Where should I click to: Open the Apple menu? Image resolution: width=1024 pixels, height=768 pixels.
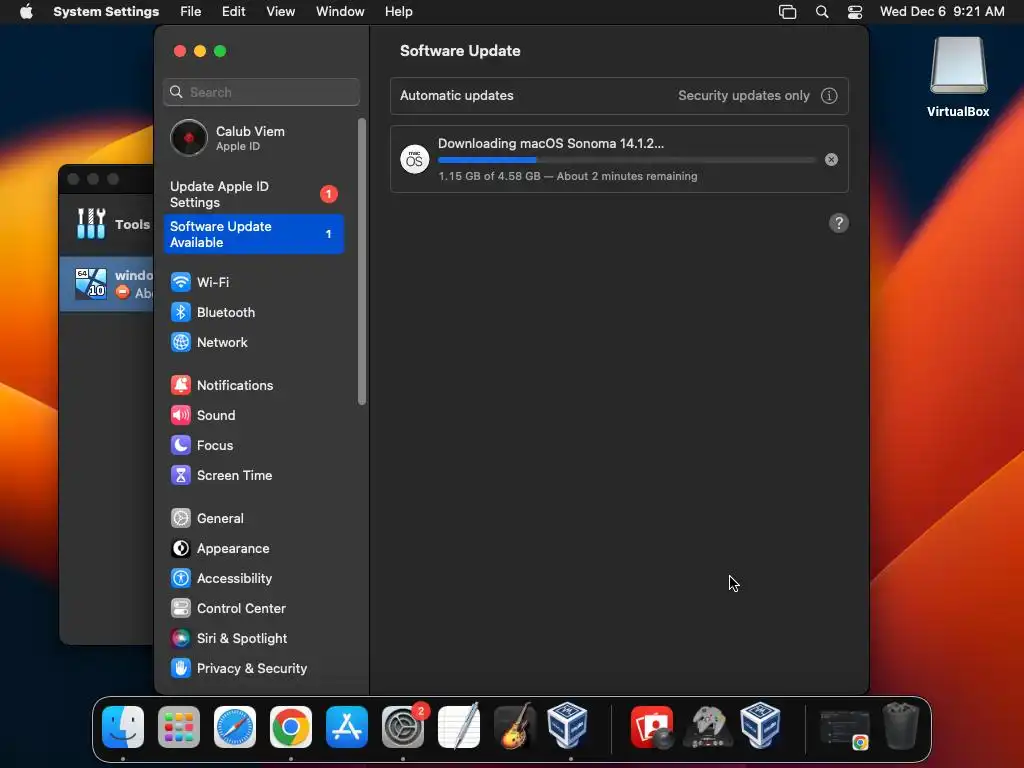pos(26,12)
